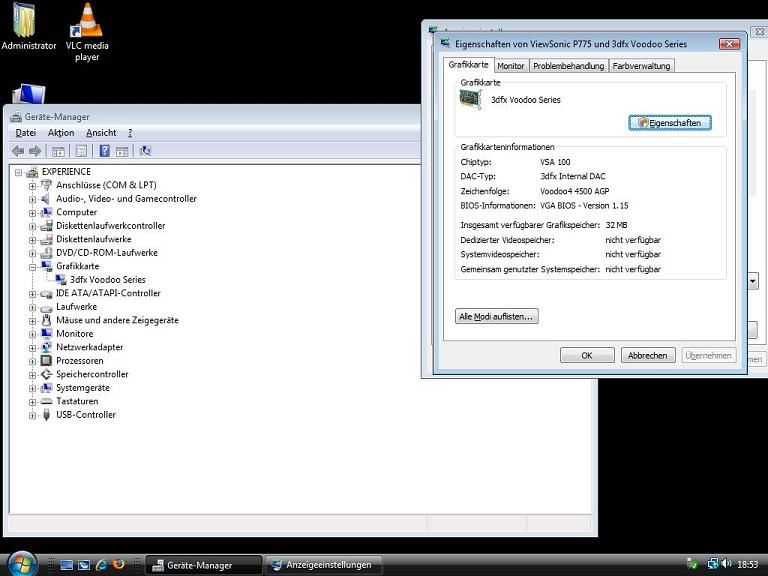Click the VSA 100 chip type text
Image resolution: width=768 pixels, height=576 pixels.
tap(555, 162)
